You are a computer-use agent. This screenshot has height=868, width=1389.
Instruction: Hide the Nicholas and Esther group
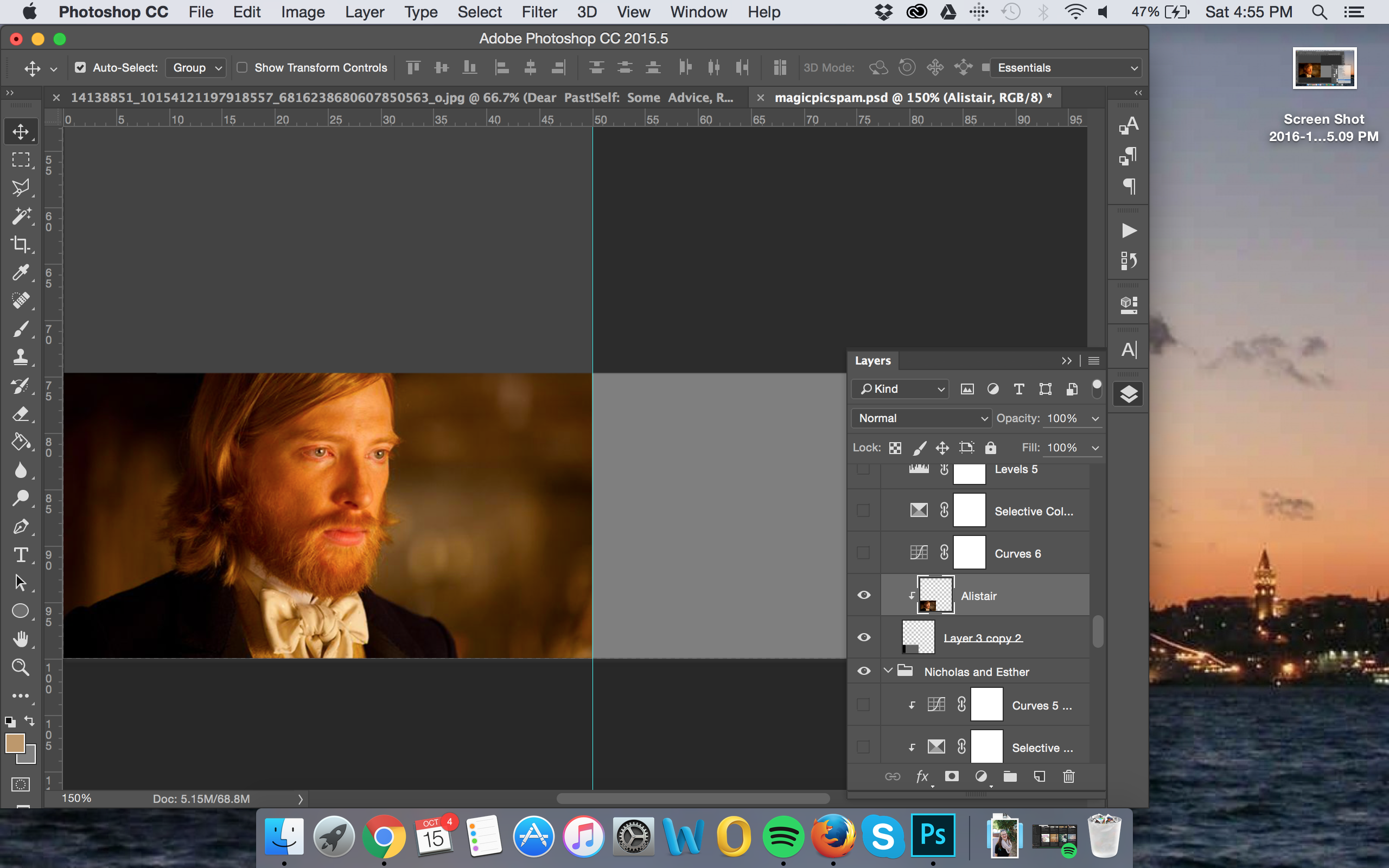point(864,671)
